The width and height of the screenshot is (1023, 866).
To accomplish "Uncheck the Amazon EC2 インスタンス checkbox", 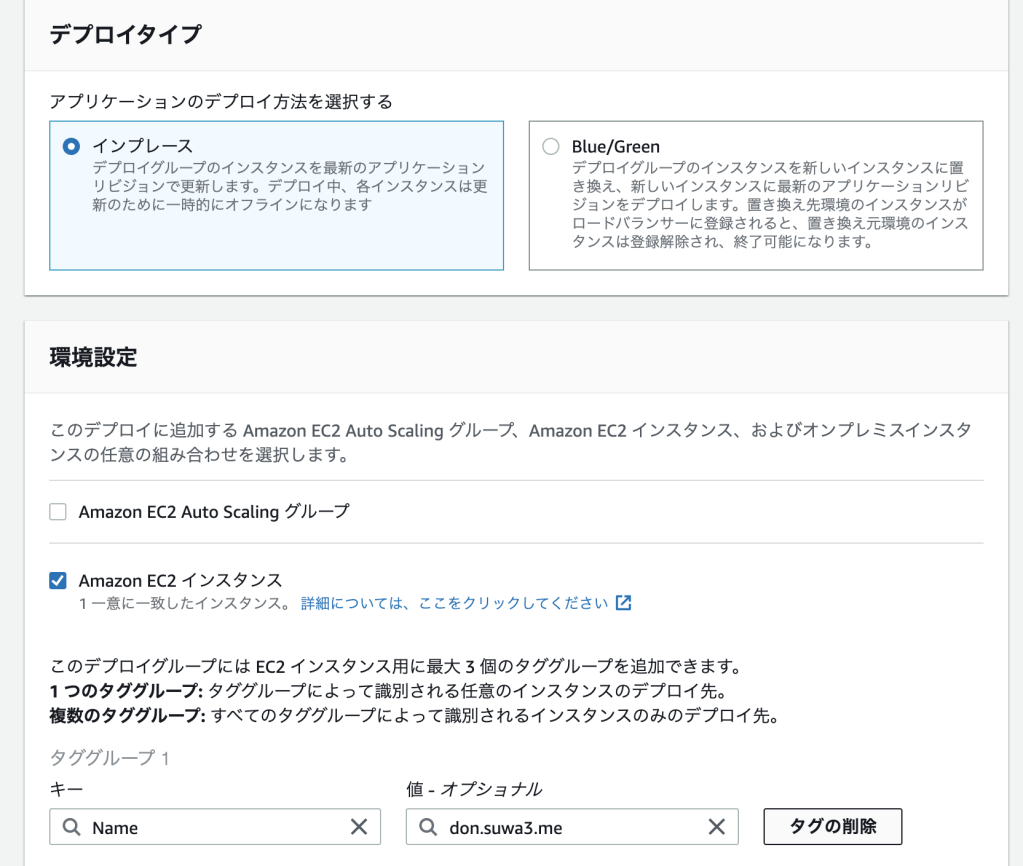I will click(58, 580).
